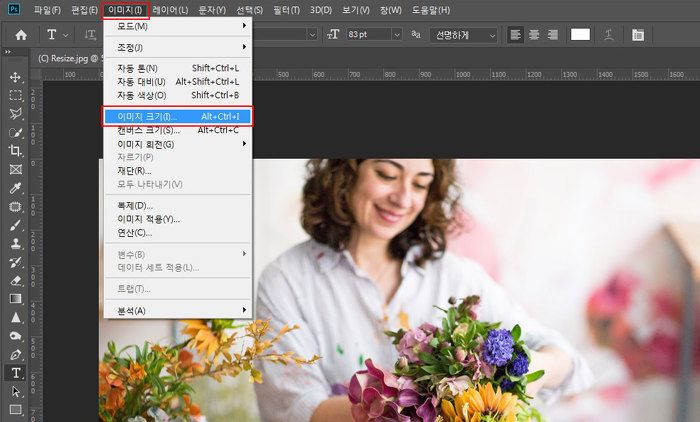Select the Pen tool
The width and height of the screenshot is (700, 422).
[x=16, y=355]
